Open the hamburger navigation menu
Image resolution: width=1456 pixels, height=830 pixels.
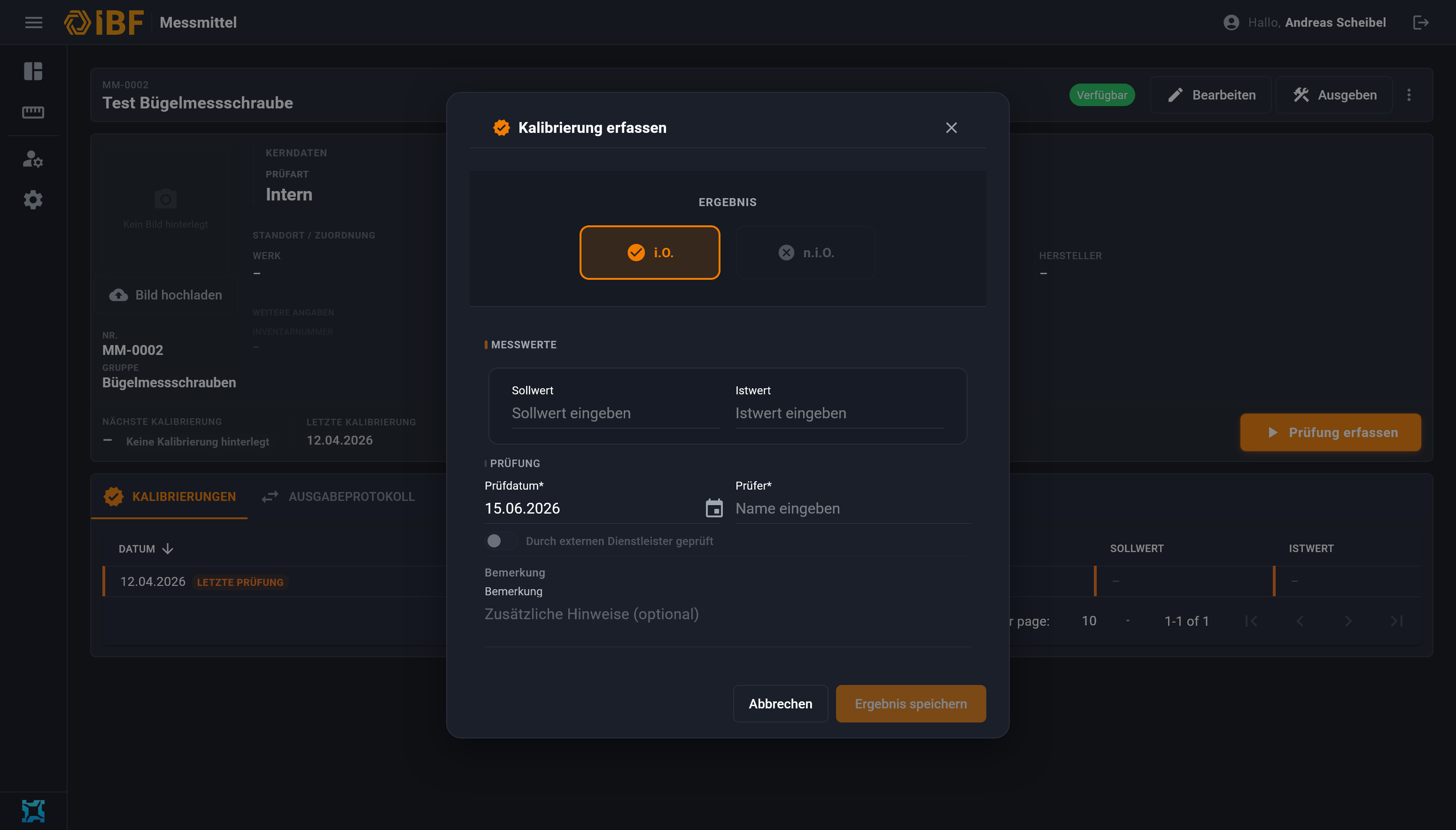(34, 23)
